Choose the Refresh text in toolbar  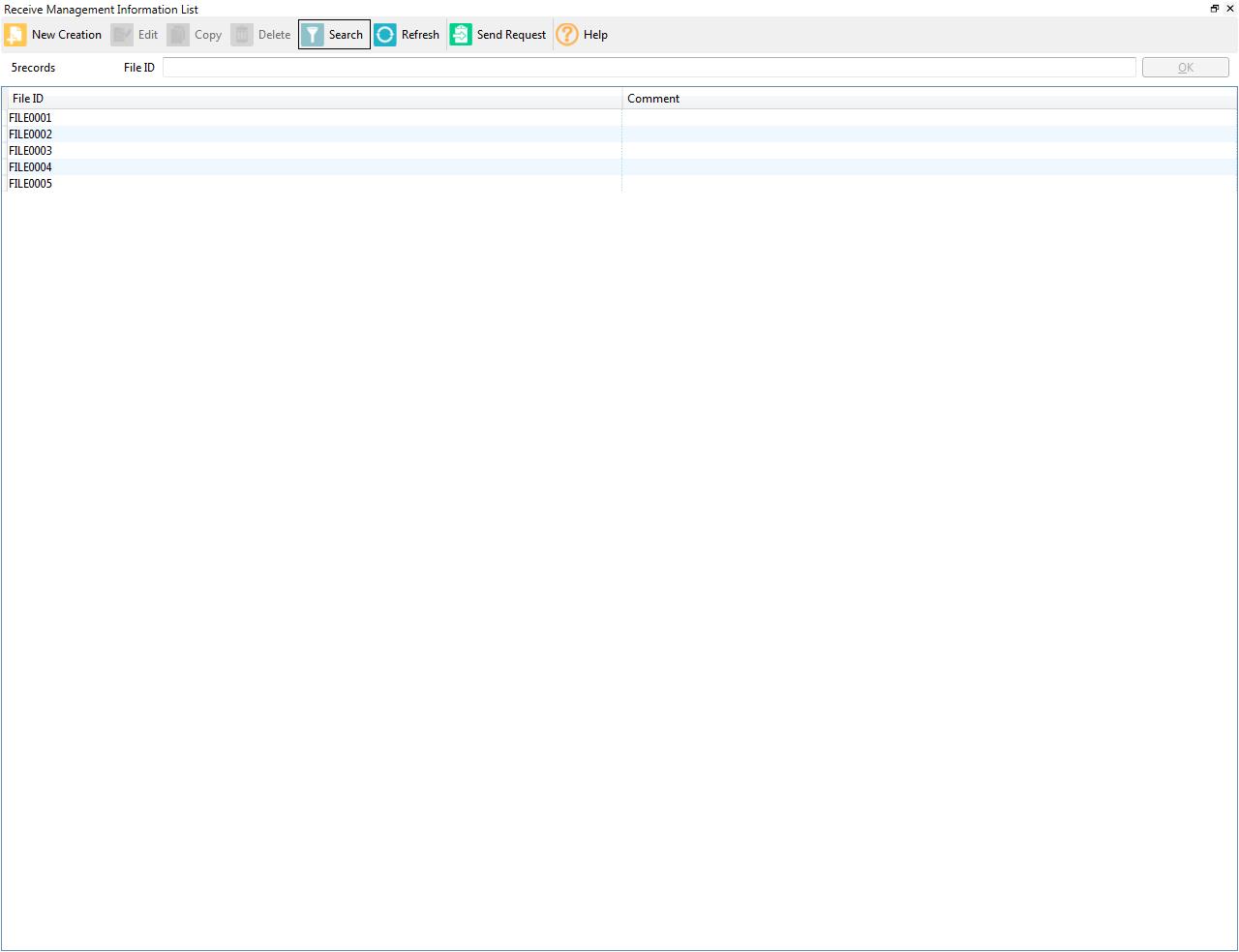click(420, 35)
